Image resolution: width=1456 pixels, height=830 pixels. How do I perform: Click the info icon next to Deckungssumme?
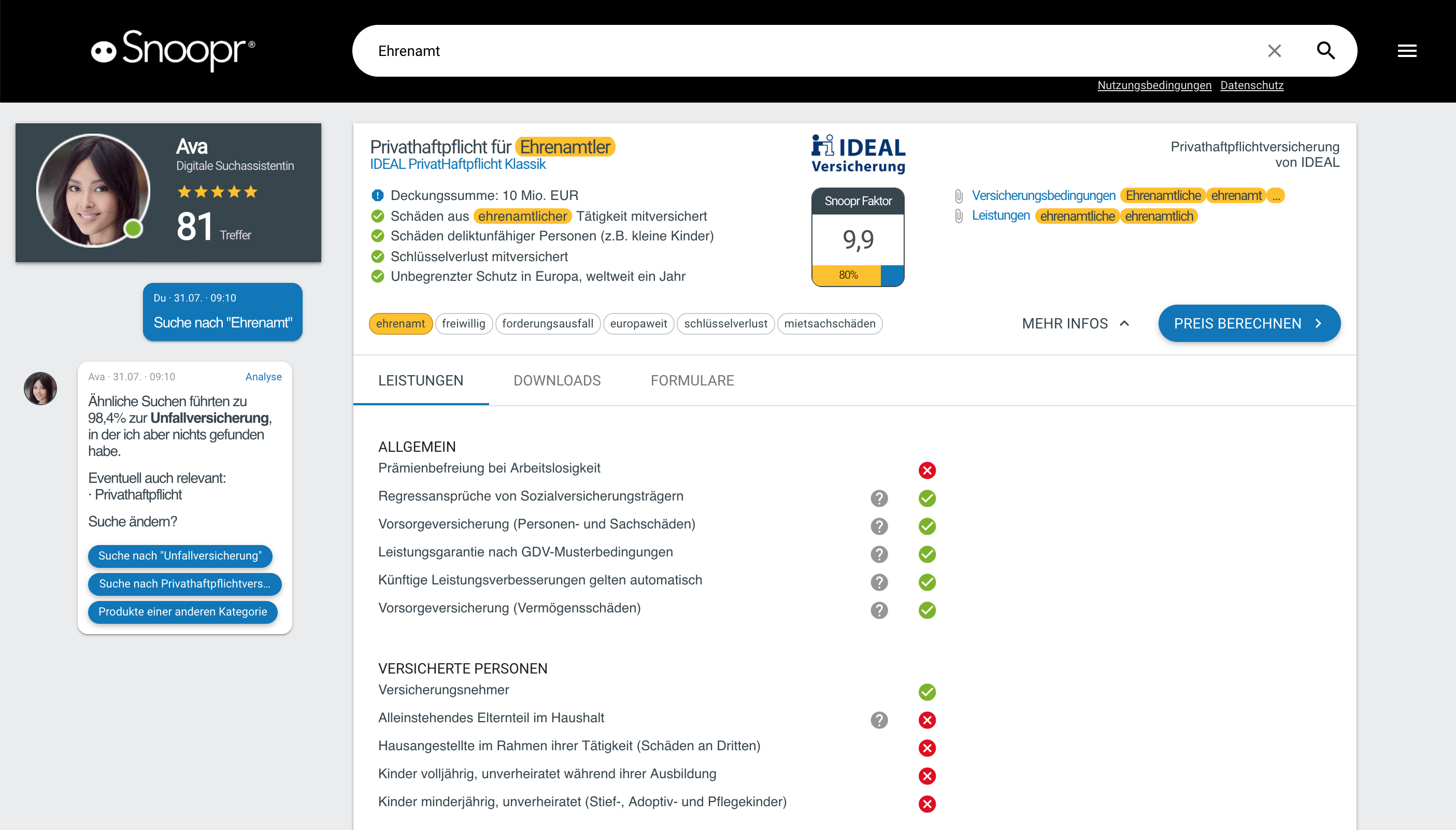pos(377,195)
